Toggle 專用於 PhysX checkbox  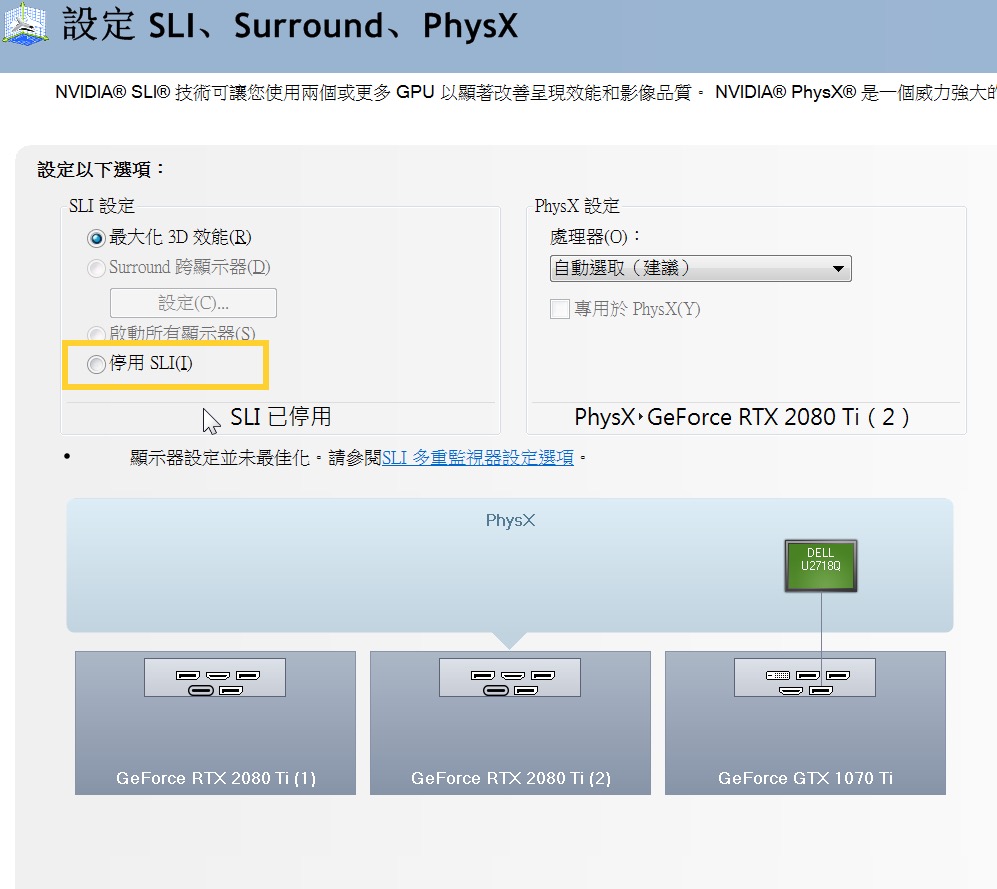[560, 309]
